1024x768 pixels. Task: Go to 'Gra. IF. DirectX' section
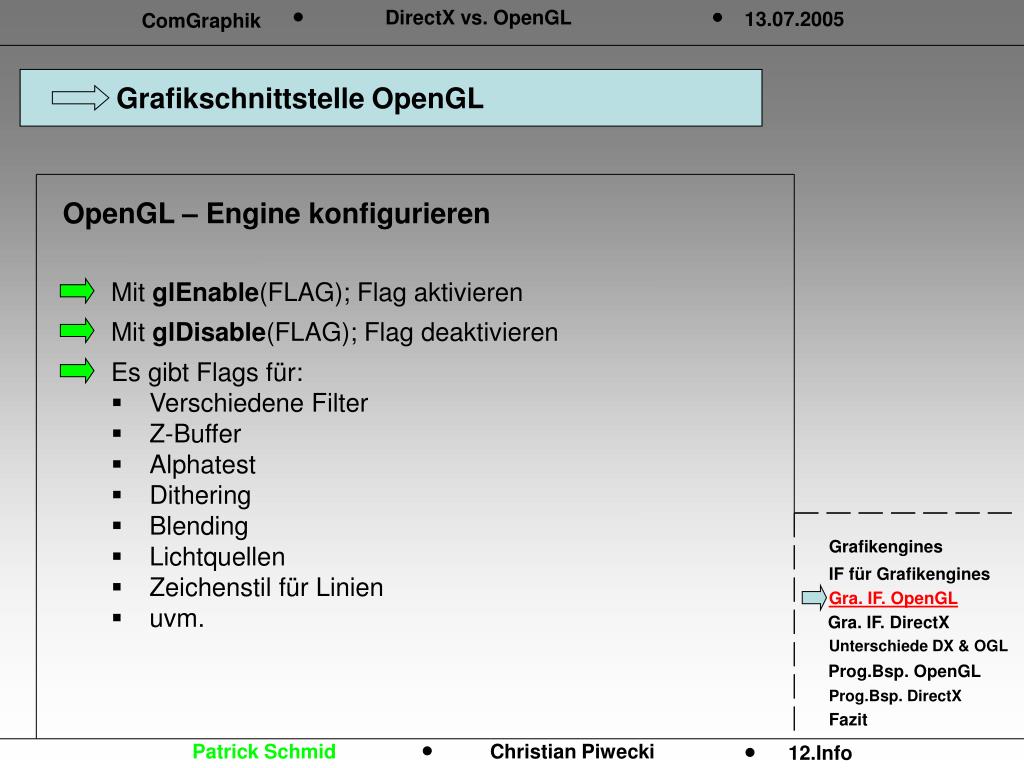(x=888, y=622)
